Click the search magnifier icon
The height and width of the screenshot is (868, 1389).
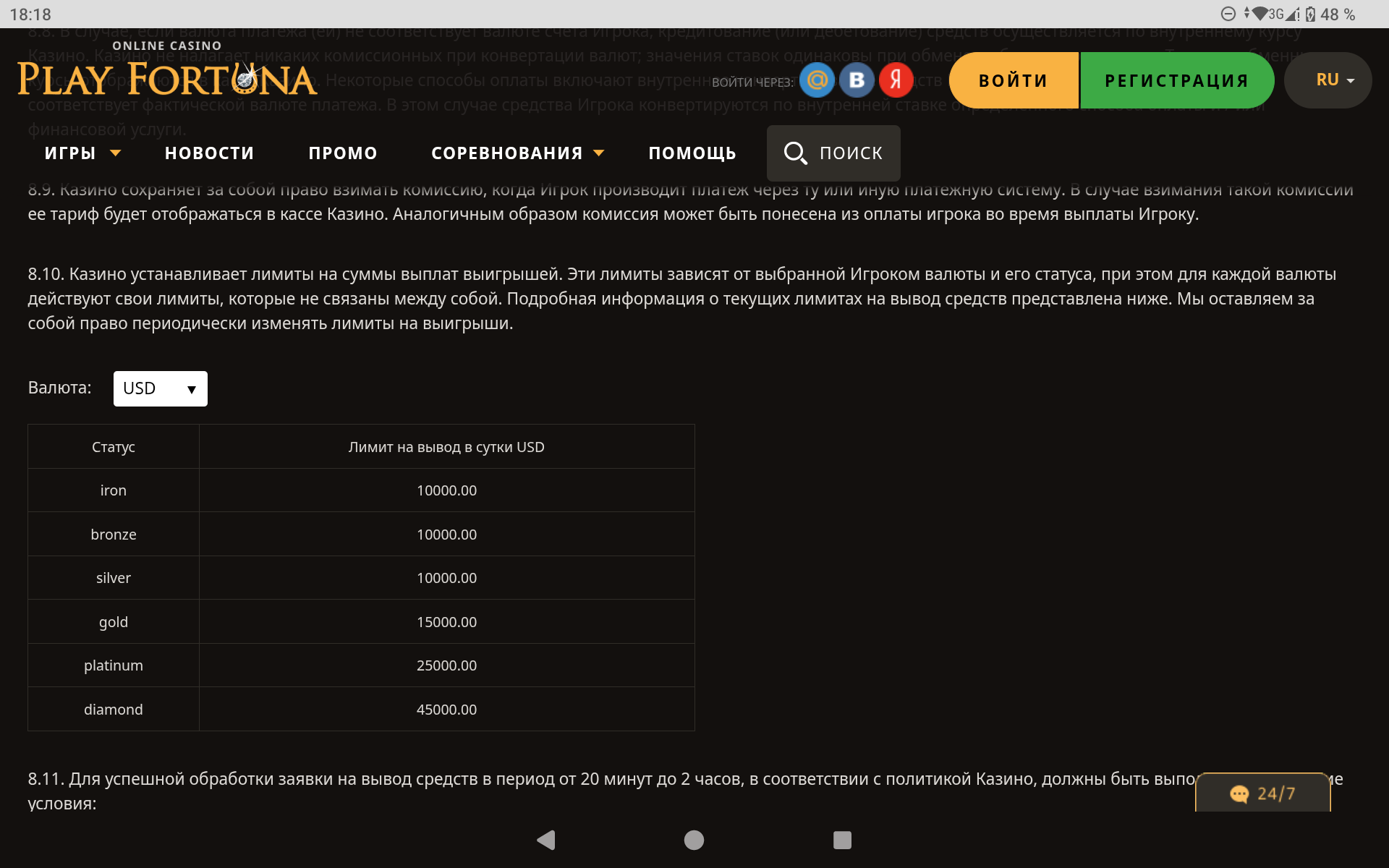pyautogui.click(x=795, y=153)
